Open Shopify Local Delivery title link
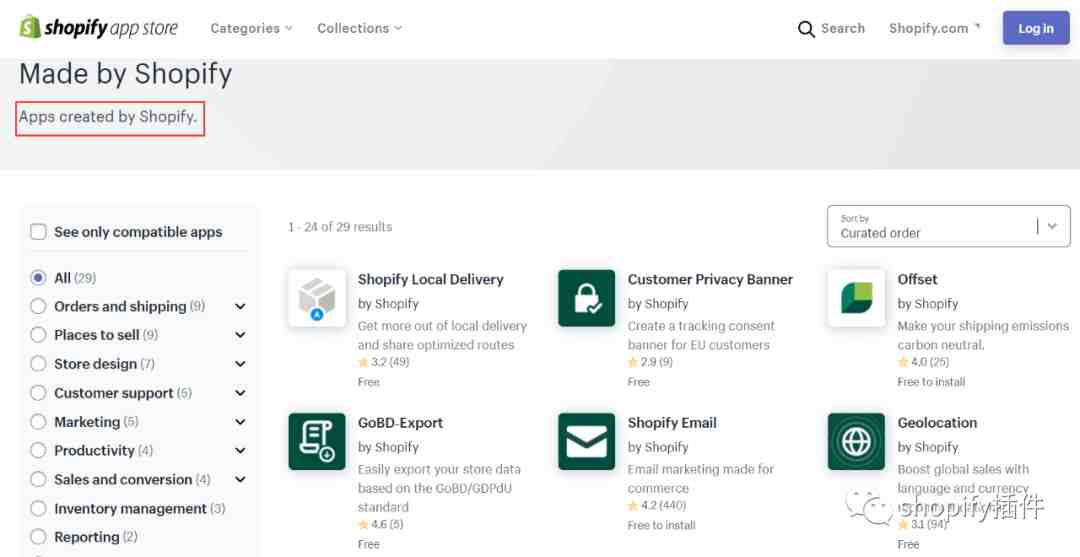1080x557 pixels. click(430, 280)
